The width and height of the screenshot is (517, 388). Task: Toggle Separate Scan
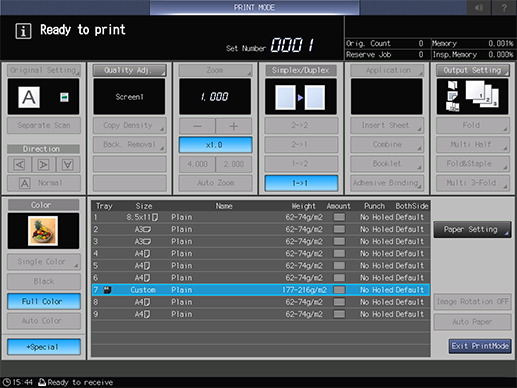point(44,125)
